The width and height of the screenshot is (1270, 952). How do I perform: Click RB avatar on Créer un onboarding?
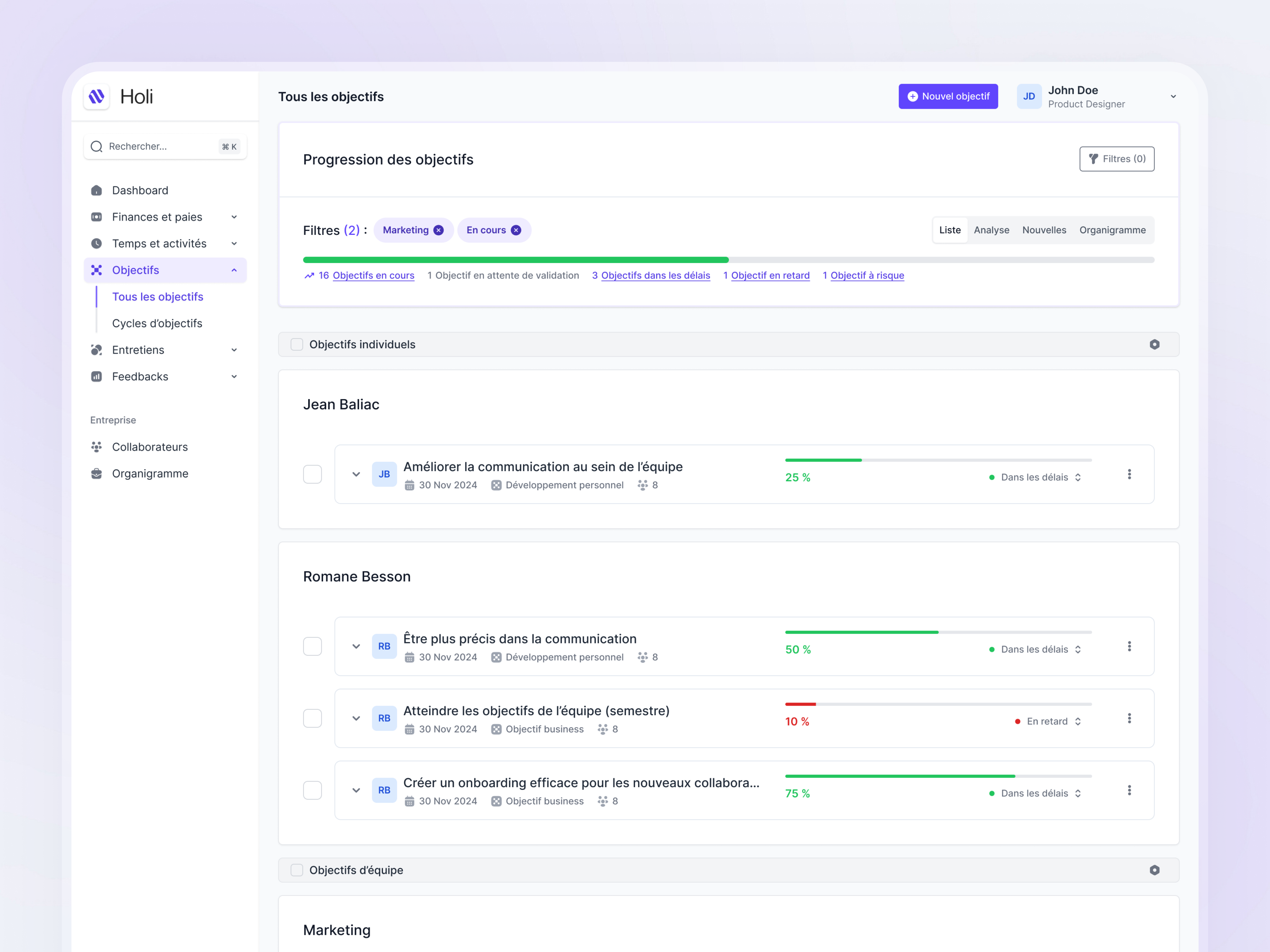[384, 790]
